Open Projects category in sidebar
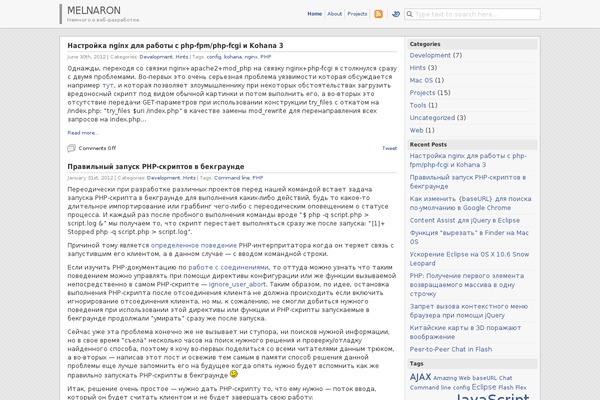 coord(422,93)
